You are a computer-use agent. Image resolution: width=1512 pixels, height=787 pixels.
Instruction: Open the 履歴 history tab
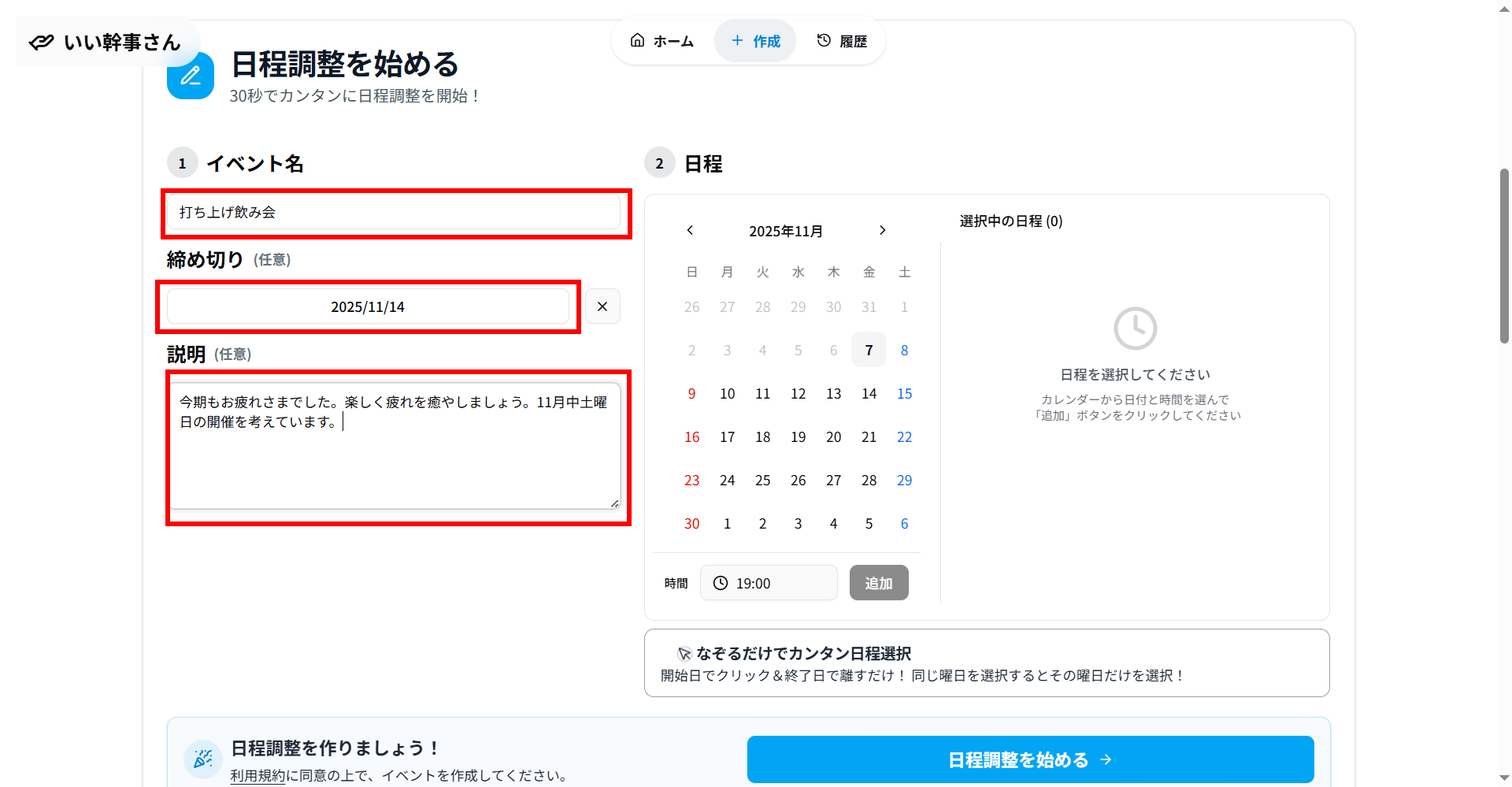click(842, 41)
